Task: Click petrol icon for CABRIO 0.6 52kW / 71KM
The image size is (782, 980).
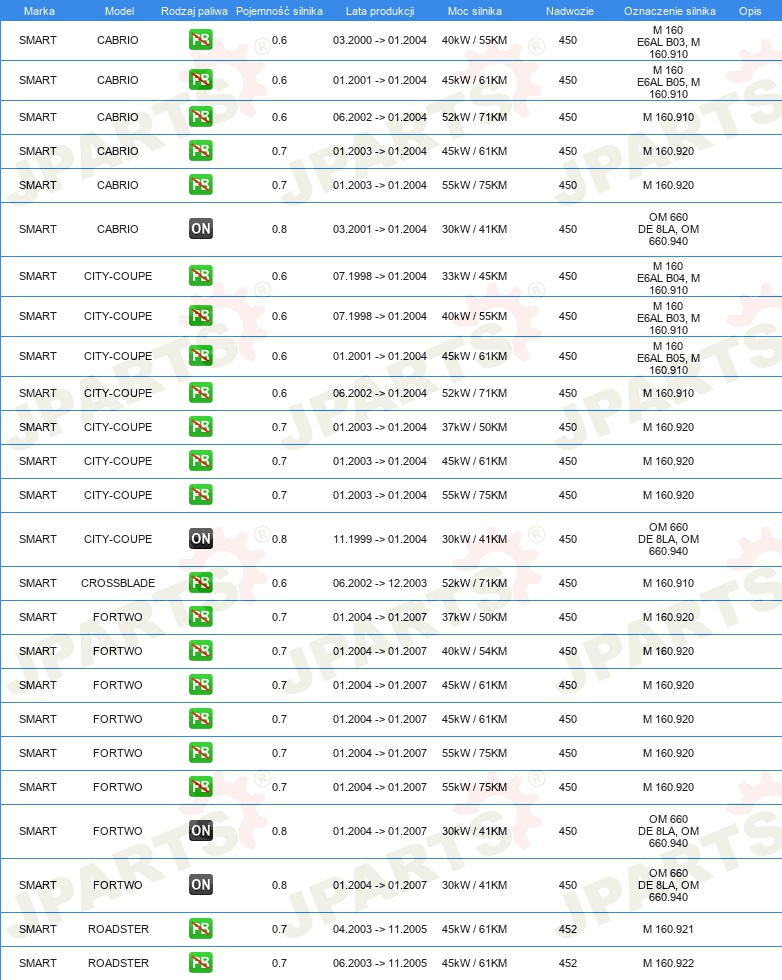Action: click(201, 117)
